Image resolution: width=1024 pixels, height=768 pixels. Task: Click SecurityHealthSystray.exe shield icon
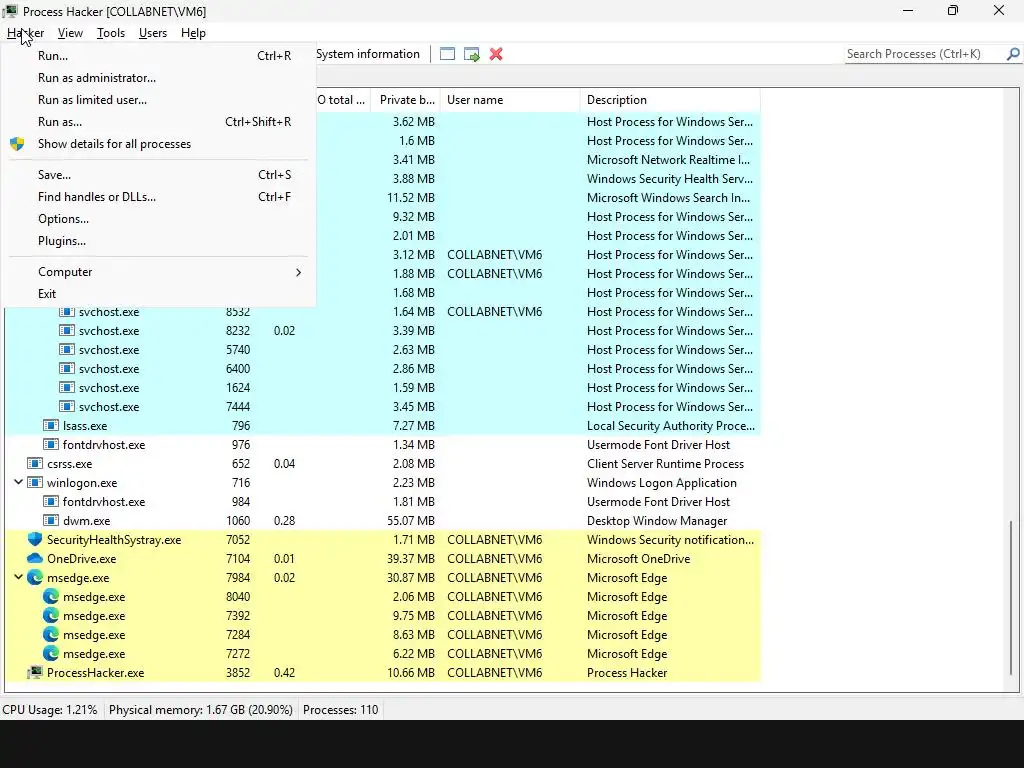point(35,539)
